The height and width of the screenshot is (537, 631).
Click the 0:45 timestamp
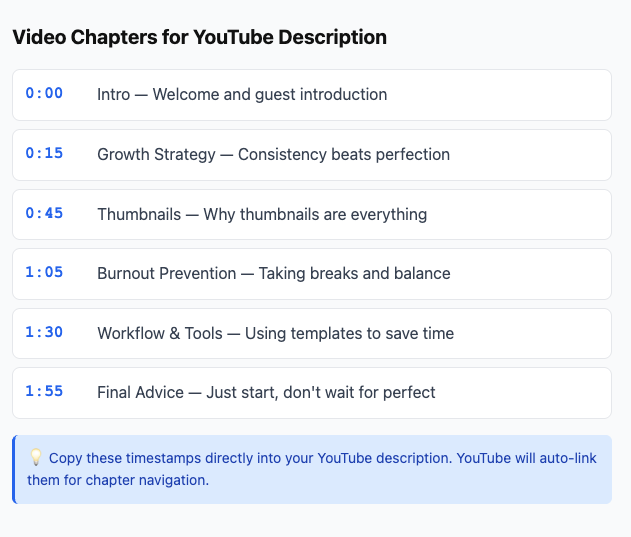click(44, 213)
